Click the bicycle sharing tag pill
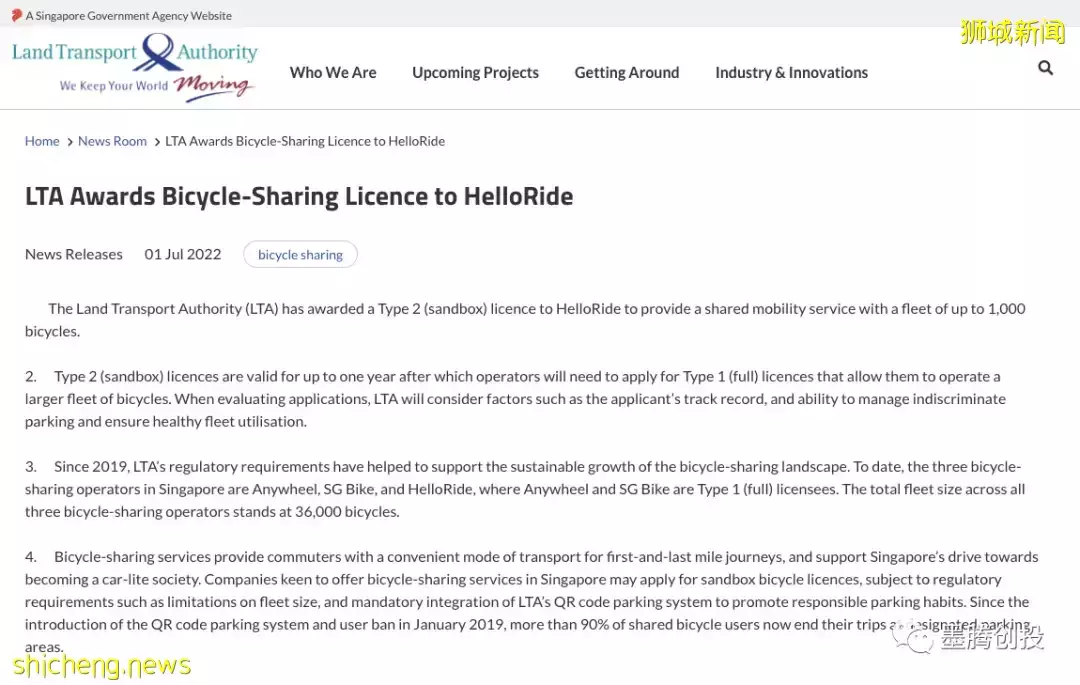This screenshot has height=685, width=1080. (x=300, y=255)
